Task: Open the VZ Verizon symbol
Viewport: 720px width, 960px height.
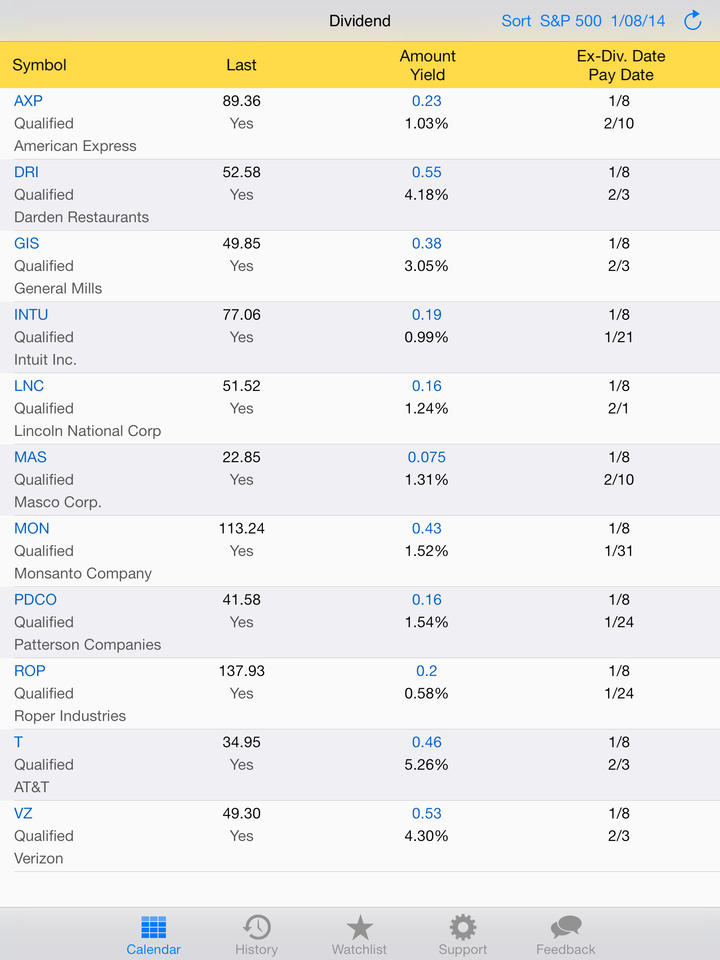Action: [x=23, y=814]
